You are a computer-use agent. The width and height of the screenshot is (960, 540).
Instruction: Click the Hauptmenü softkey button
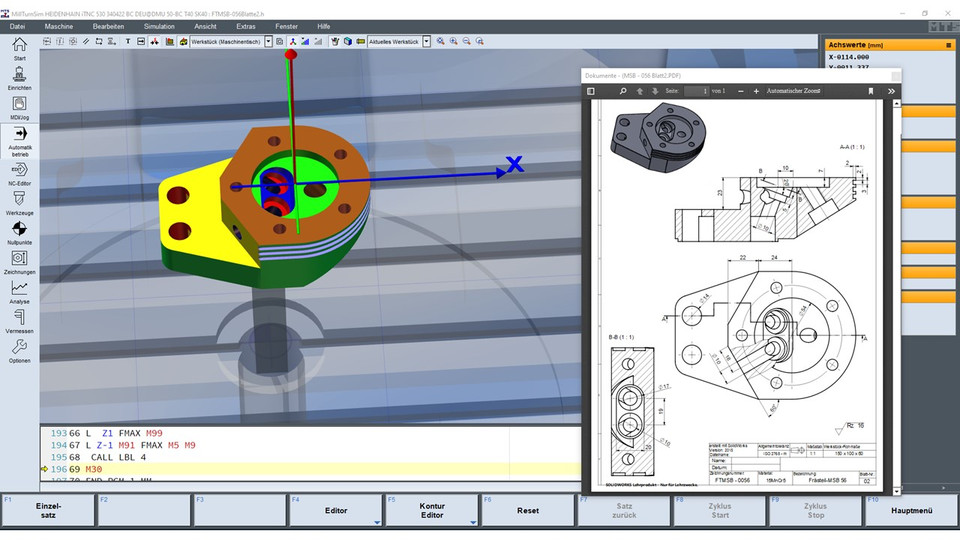[911, 510]
